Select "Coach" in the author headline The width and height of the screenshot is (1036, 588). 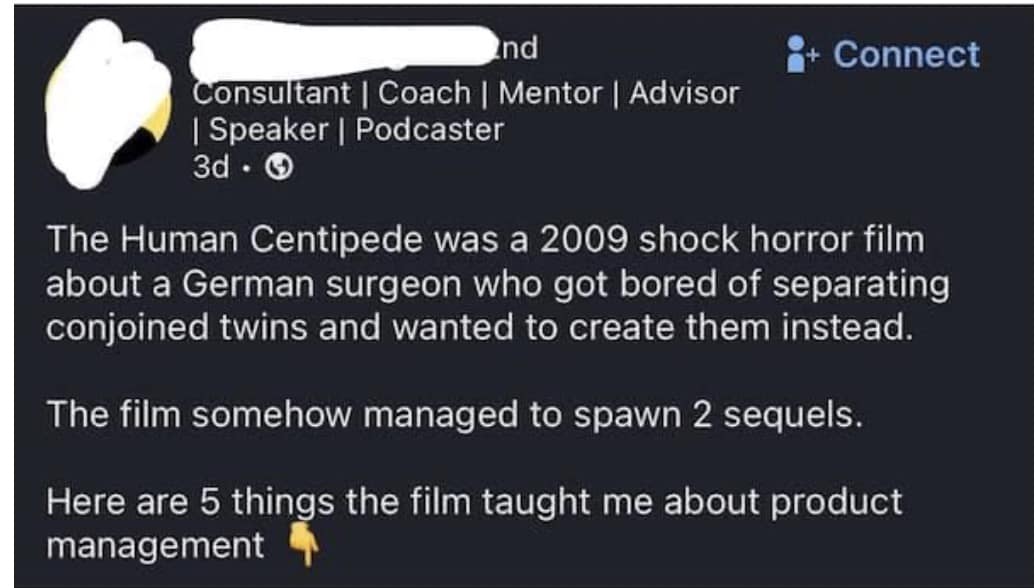(424, 93)
